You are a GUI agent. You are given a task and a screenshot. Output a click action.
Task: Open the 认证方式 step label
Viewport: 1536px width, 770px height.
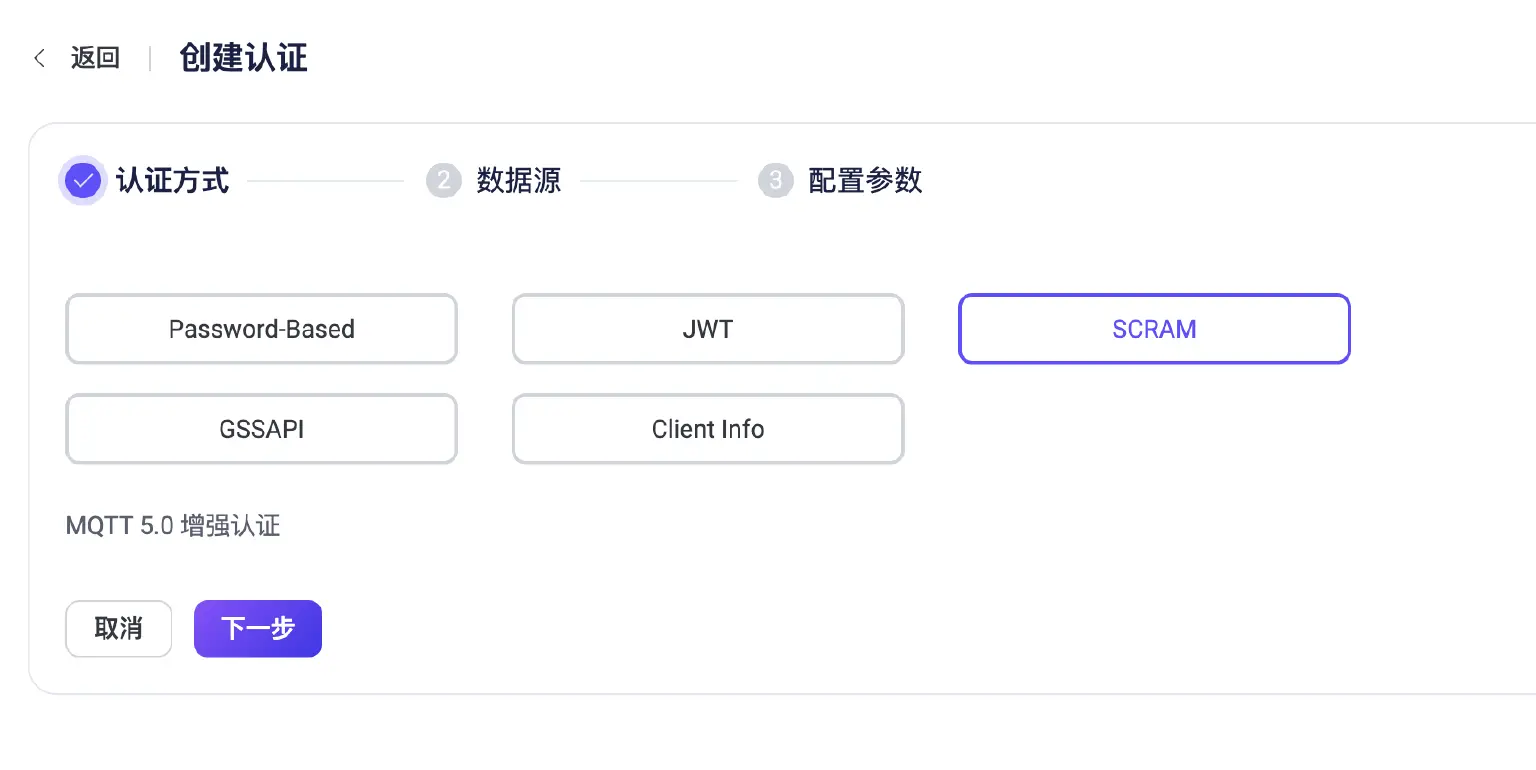[x=173, y=181]
